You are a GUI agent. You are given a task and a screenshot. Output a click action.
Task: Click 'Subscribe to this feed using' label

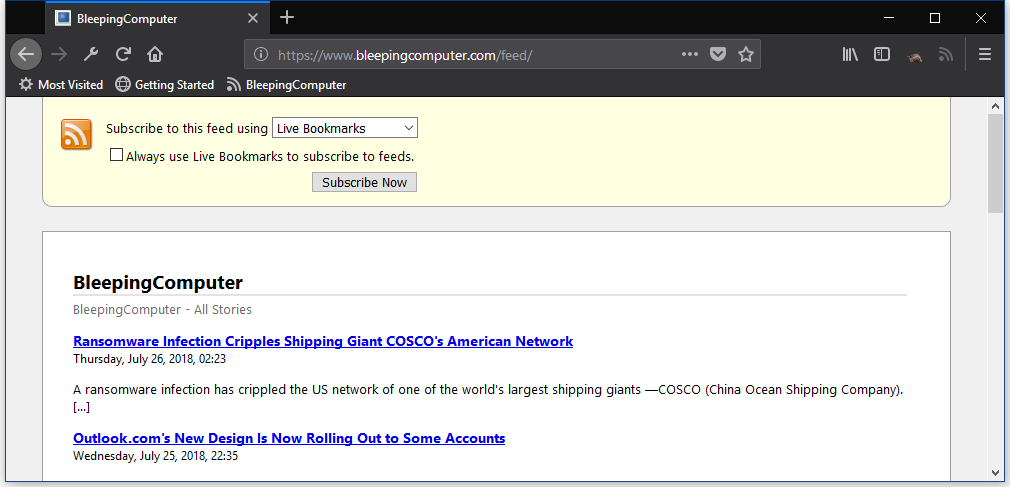coord(187,128)
